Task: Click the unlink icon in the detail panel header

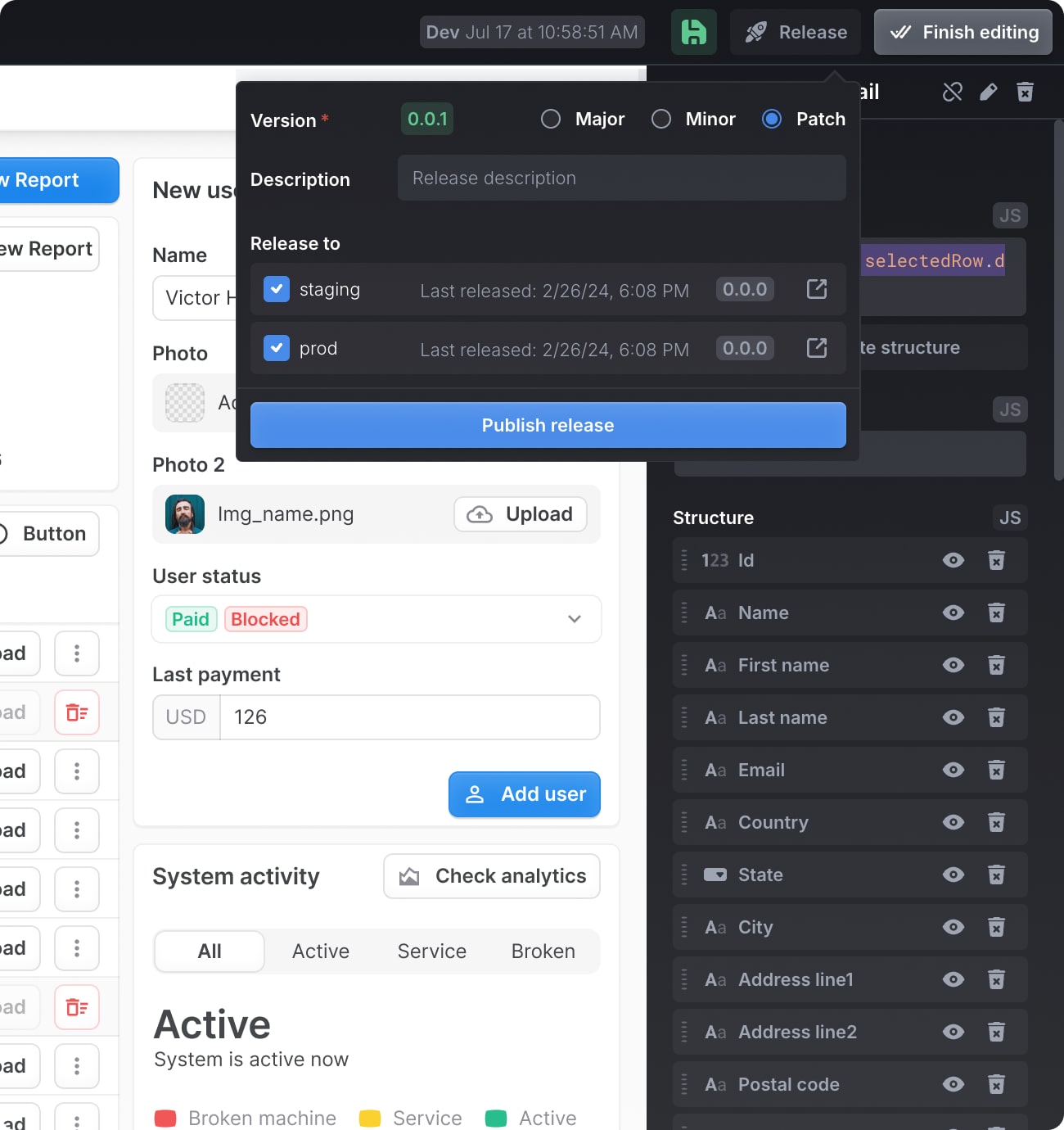Action: click(952, 93)
